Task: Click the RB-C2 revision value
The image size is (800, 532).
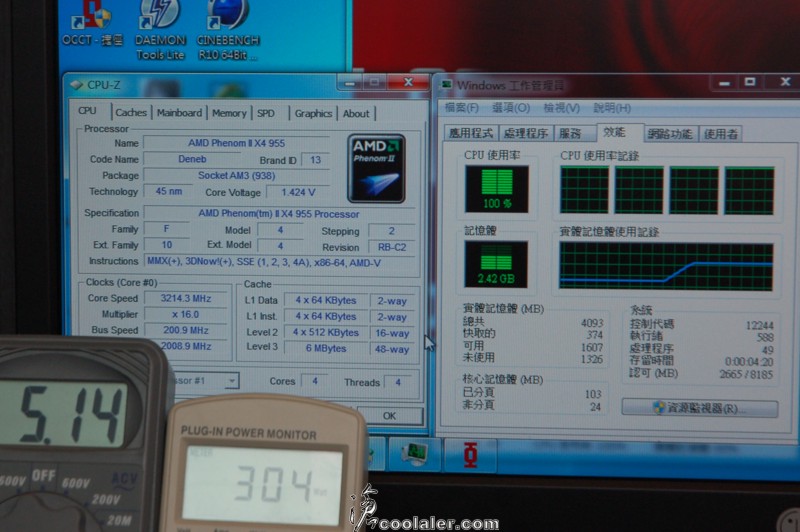Action: tap(392, 247)
